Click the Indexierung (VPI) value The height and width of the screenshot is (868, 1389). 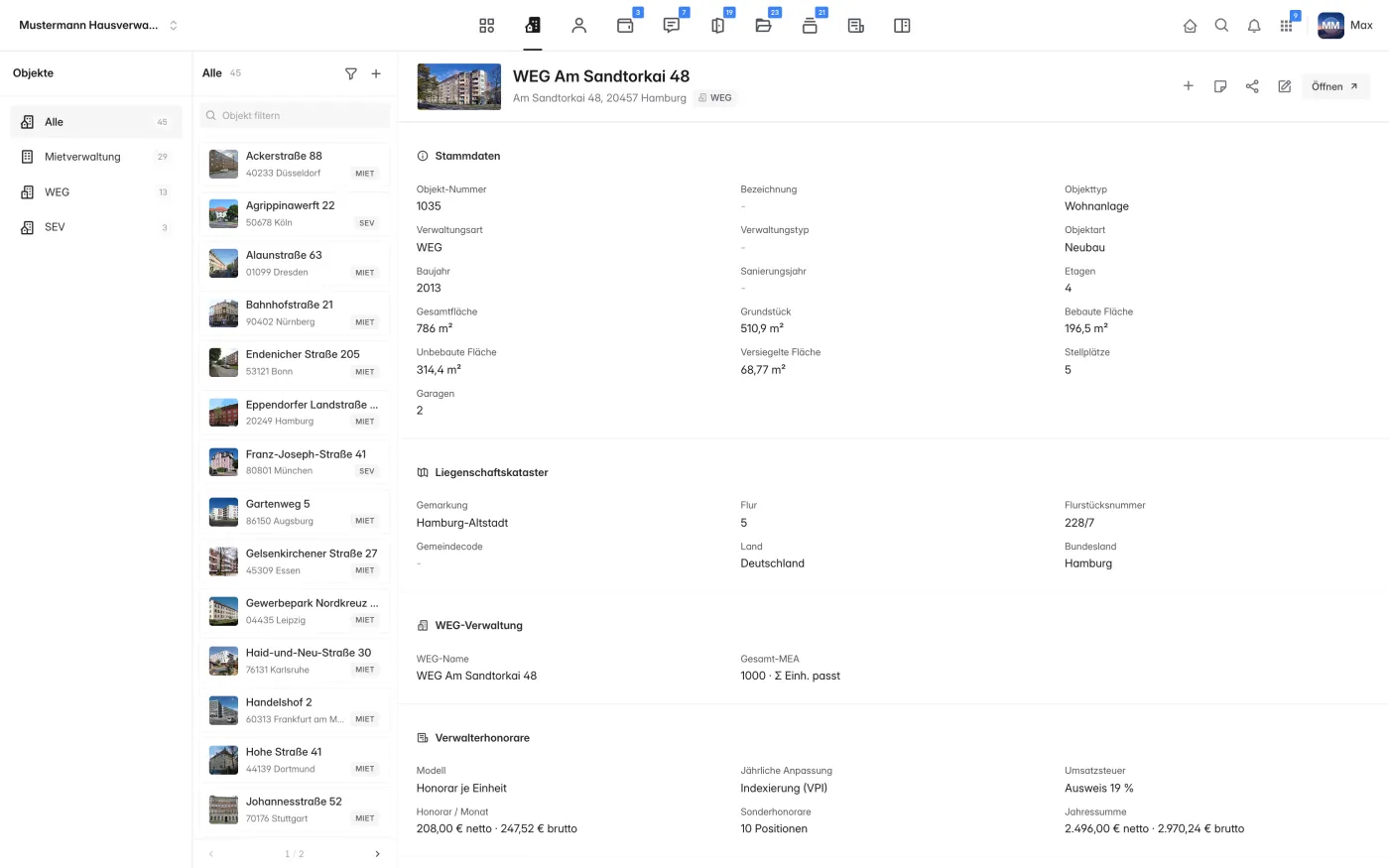click(x=784, y=789)
